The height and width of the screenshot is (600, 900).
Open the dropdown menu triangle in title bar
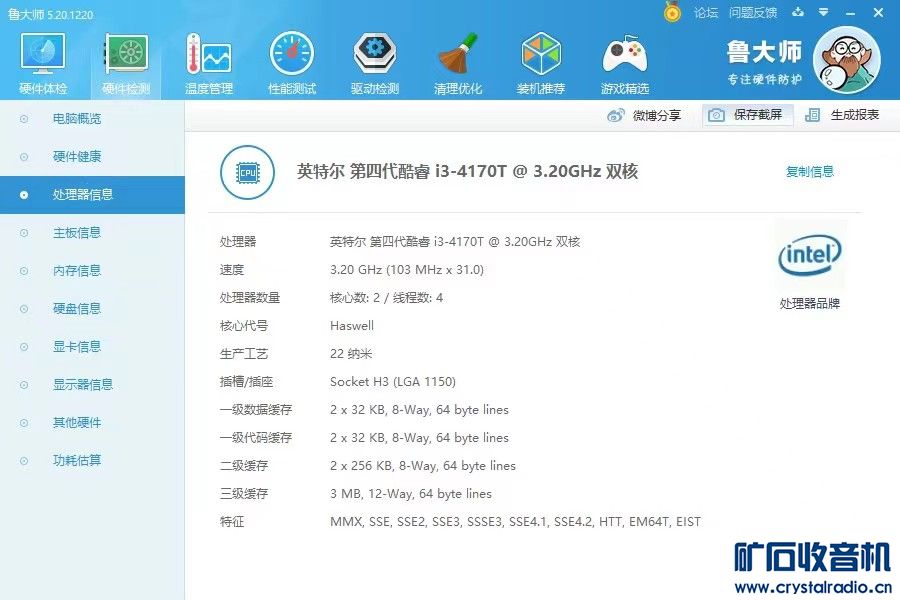point(824,12)
